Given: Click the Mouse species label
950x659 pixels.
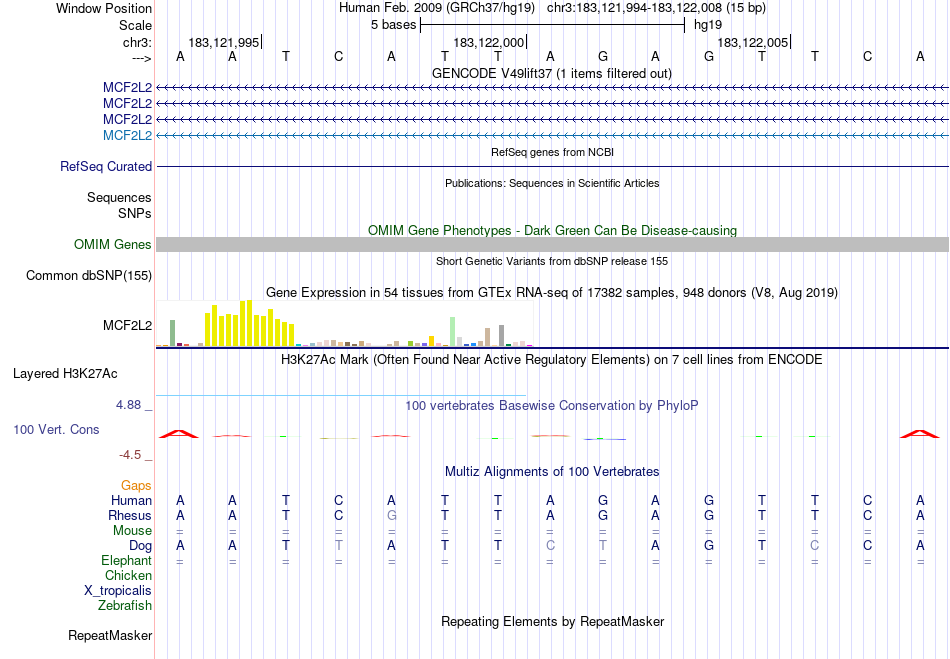Looking at the screenshot, I should click(x=132, y=531).
